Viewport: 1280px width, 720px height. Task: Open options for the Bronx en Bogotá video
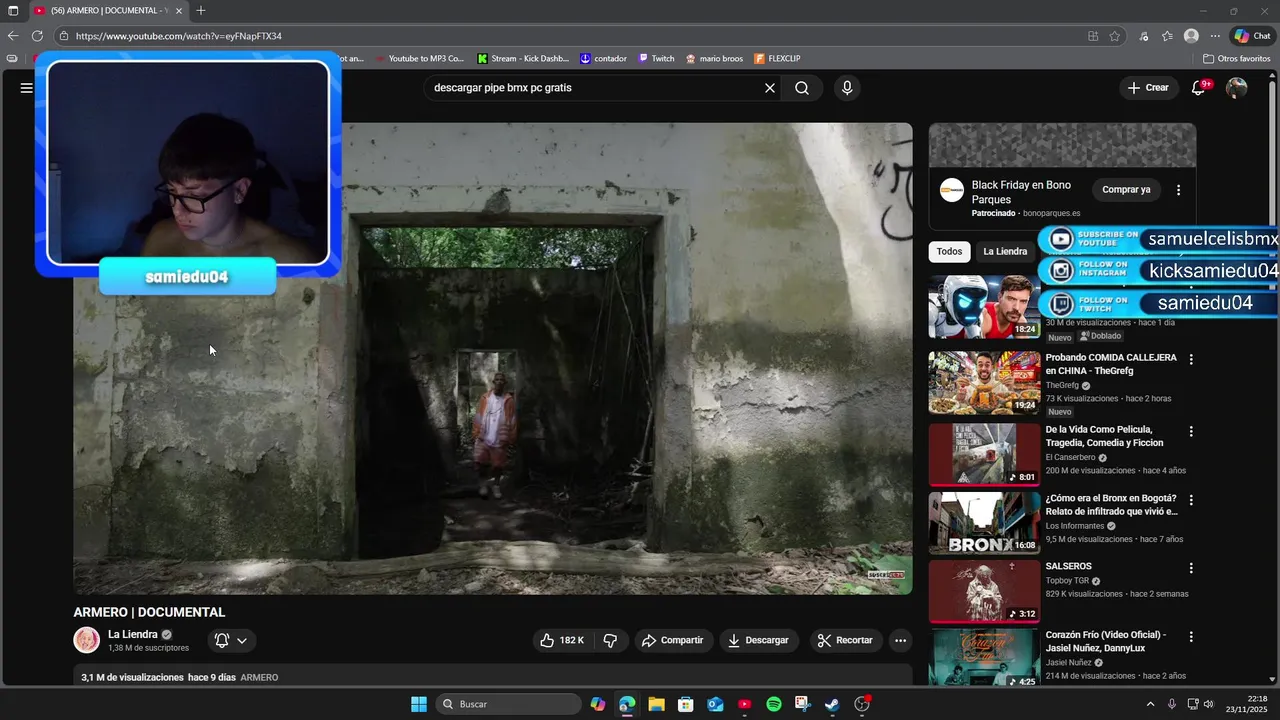pyautogui.click(x=1191, y=500)
